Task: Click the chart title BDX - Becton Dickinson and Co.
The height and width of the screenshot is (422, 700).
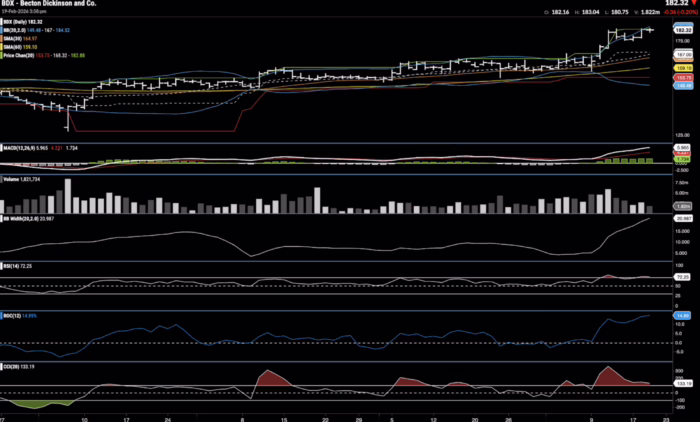Action: [48, 3]
